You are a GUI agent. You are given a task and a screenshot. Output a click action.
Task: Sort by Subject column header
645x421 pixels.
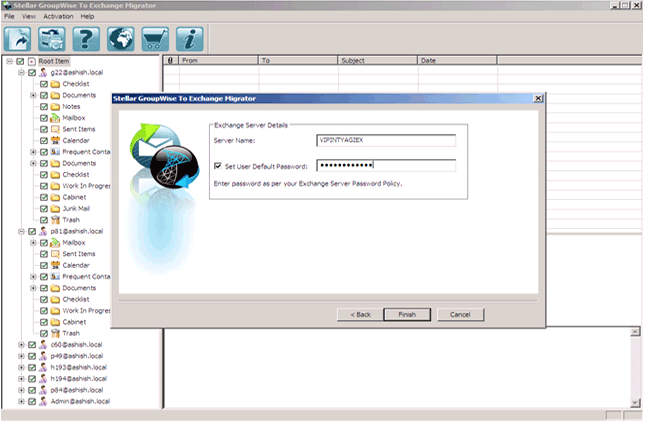[377, 60]
